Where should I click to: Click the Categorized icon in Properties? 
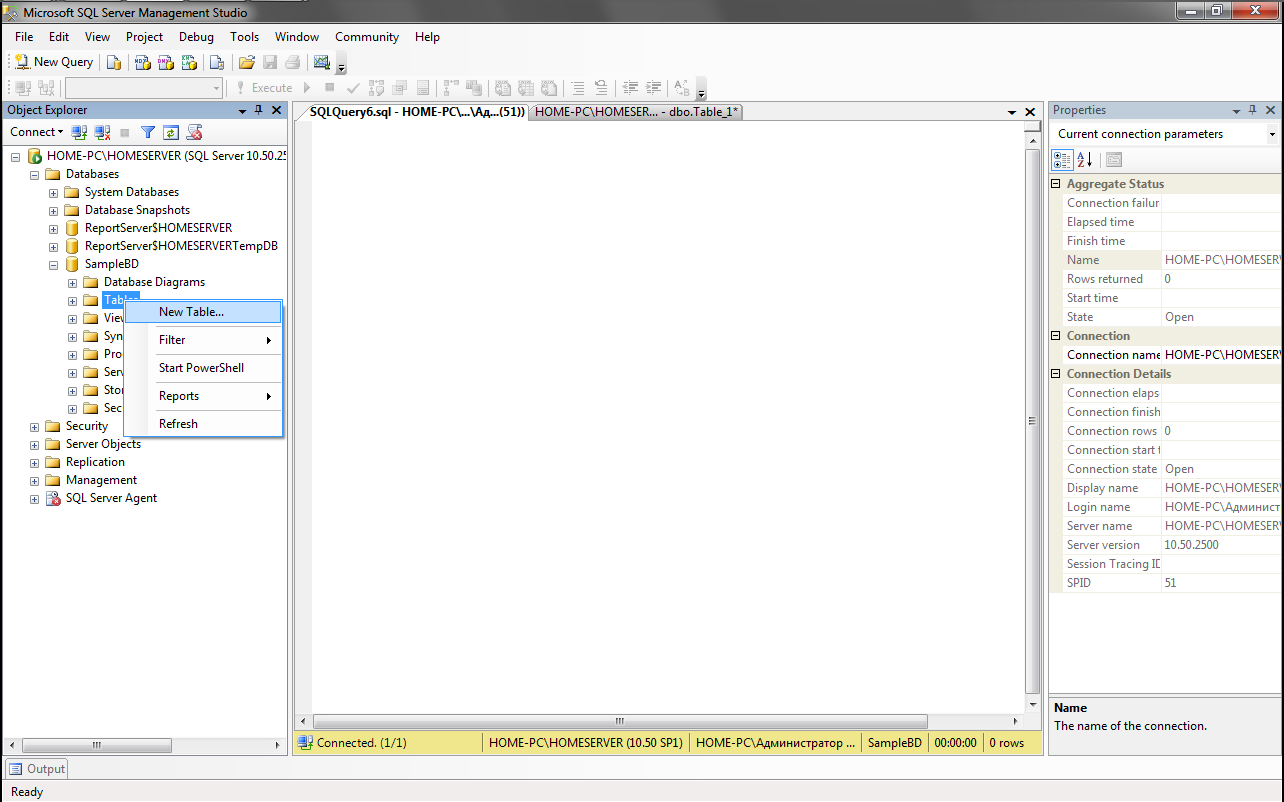[x=1063, y=160]
